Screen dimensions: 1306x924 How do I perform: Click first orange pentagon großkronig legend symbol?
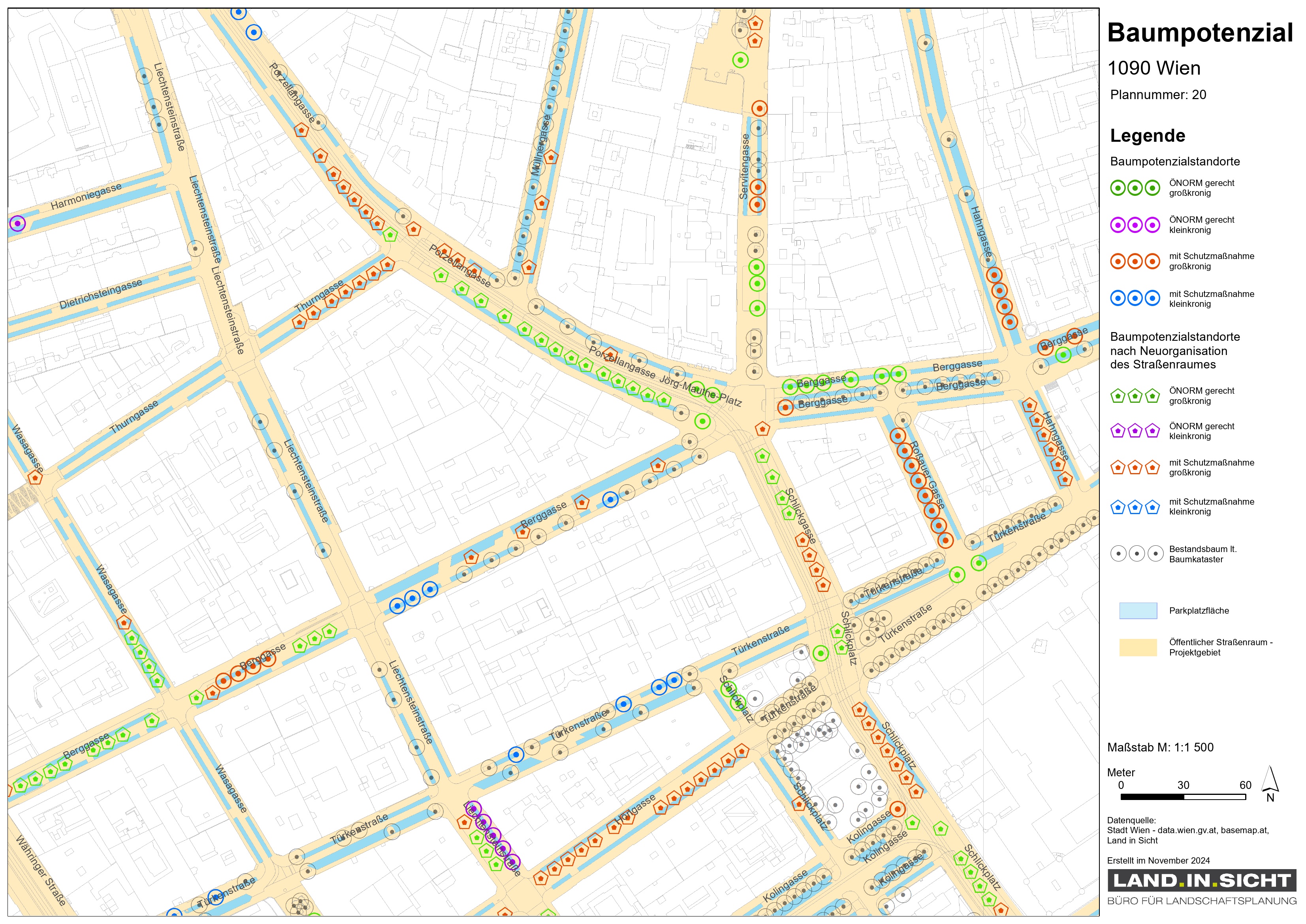tap(1118, 468)
